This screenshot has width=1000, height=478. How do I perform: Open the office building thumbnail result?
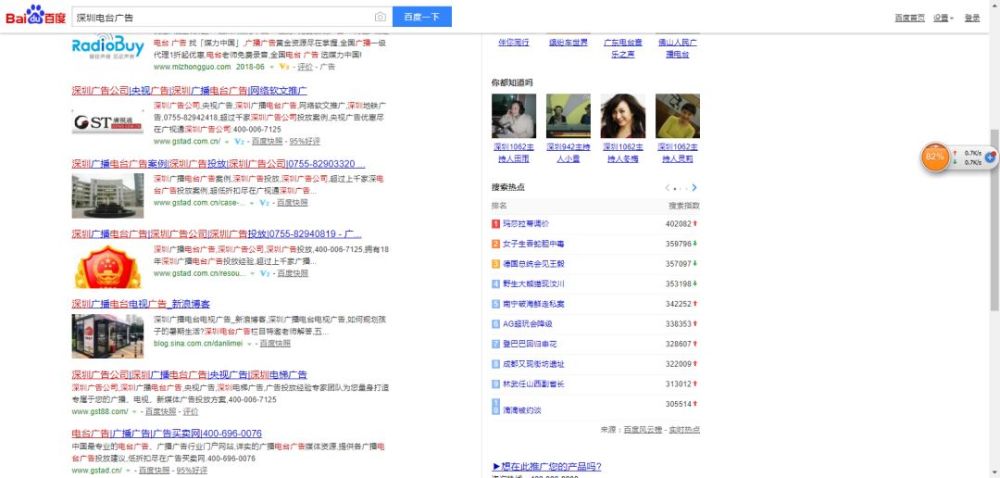(x=108, y=196)
